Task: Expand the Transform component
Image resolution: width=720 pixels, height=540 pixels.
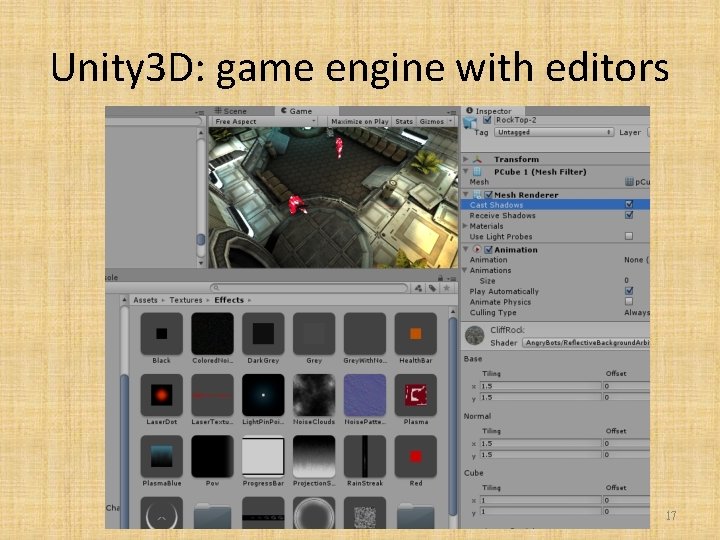Action: pyautogui.click(x=466, y=159)
